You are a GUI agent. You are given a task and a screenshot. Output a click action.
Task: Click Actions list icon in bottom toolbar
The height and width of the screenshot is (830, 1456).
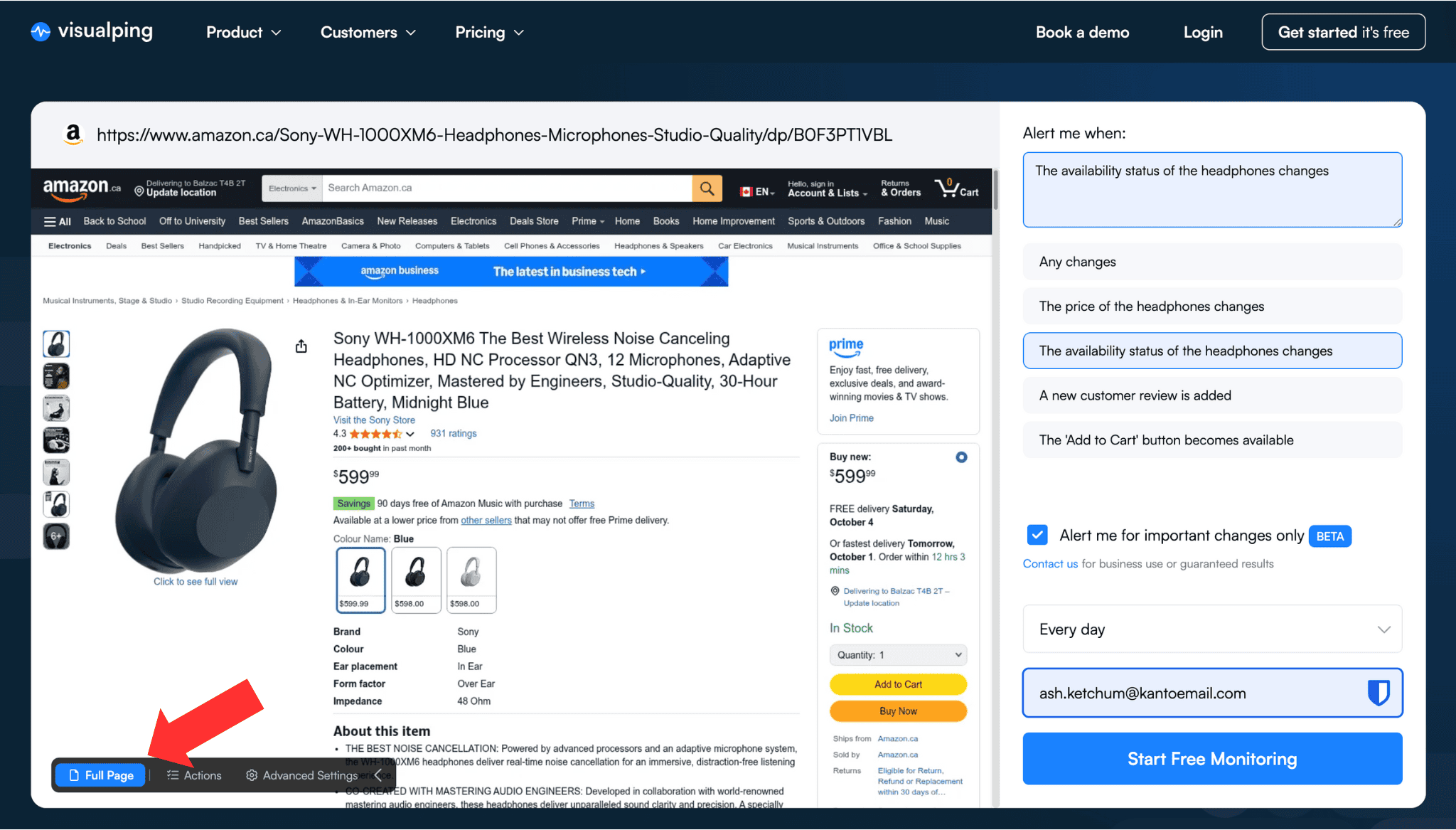(173, 775)
